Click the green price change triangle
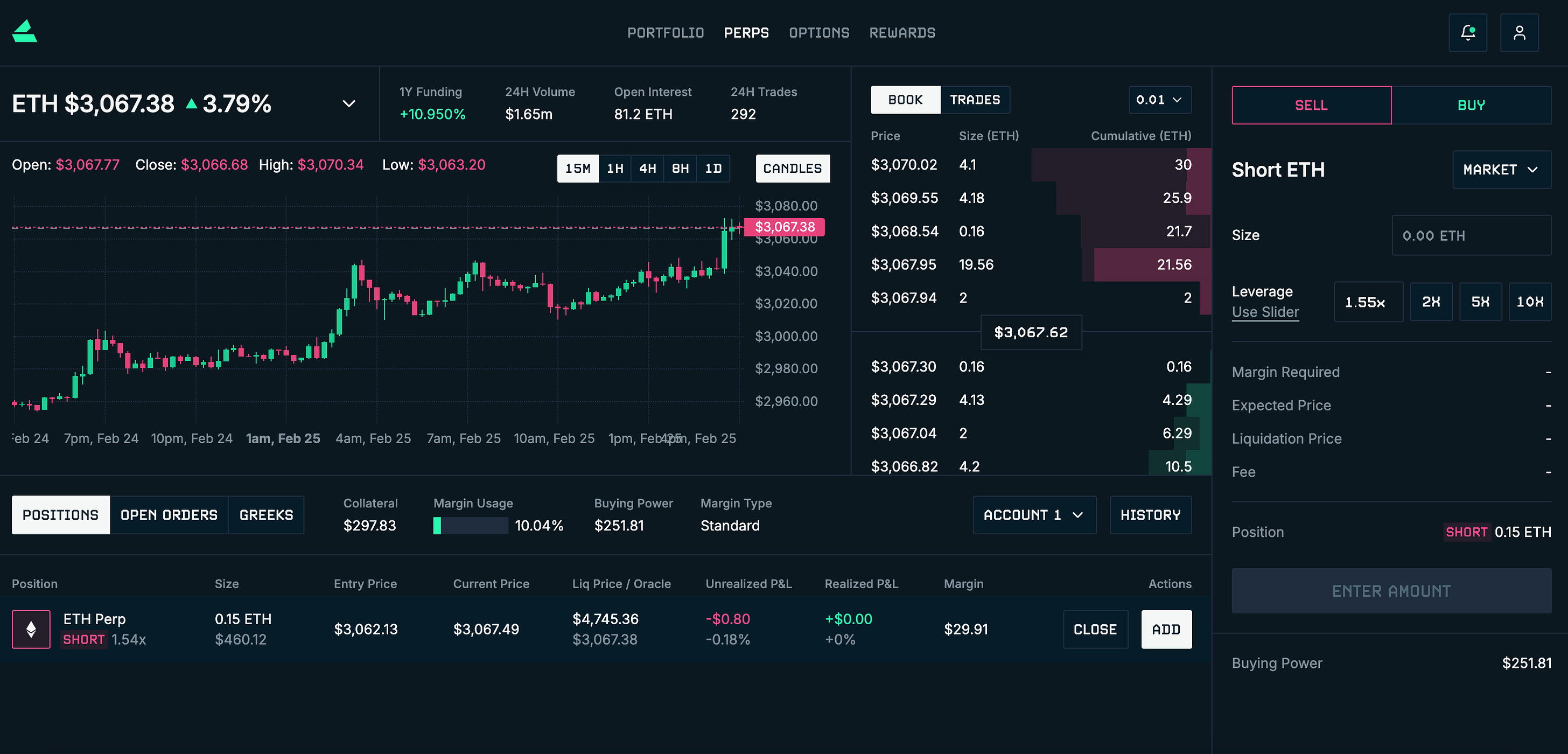 point(191,103)
